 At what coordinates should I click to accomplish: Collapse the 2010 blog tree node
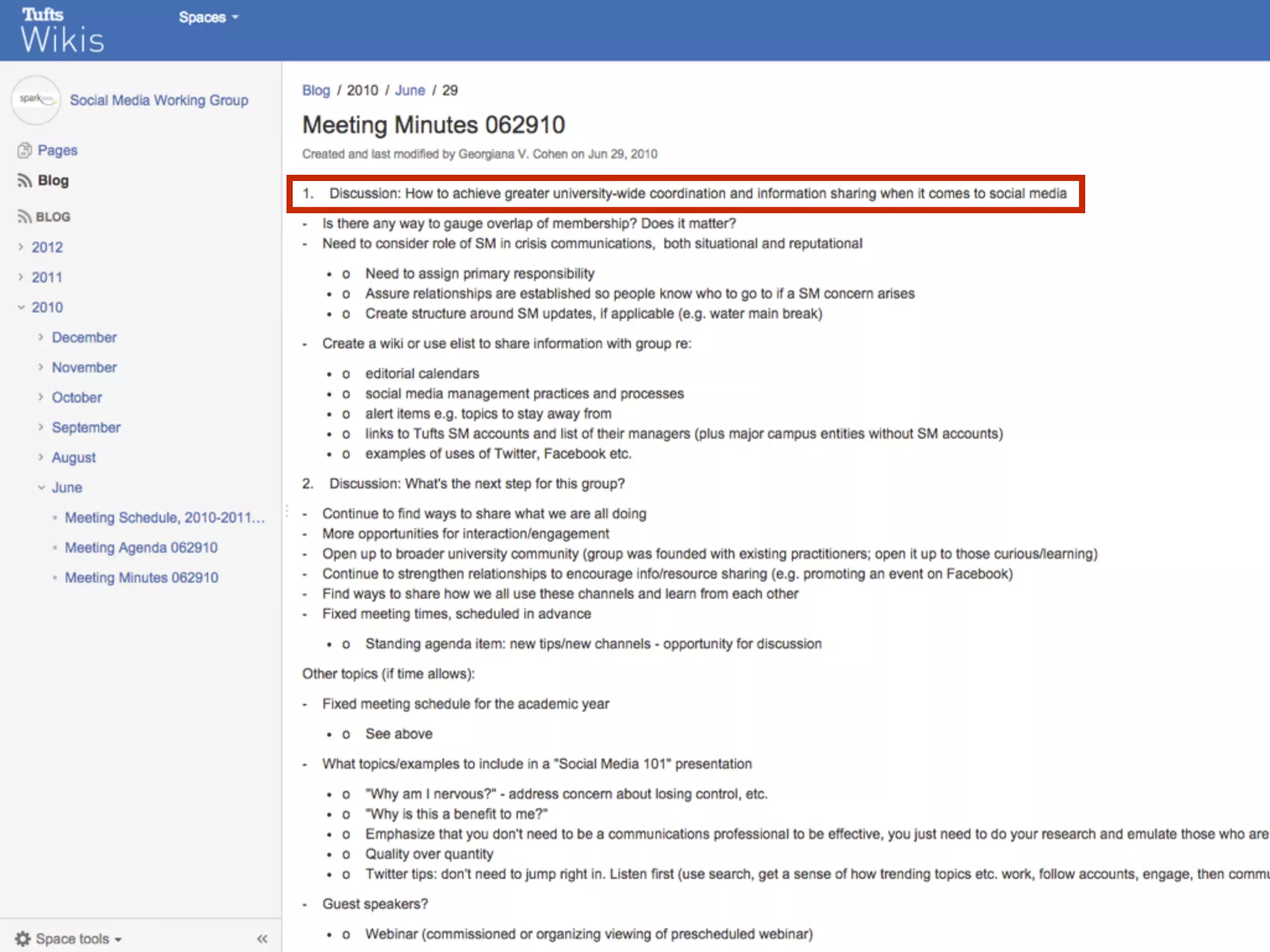click(x=20, y=307)
